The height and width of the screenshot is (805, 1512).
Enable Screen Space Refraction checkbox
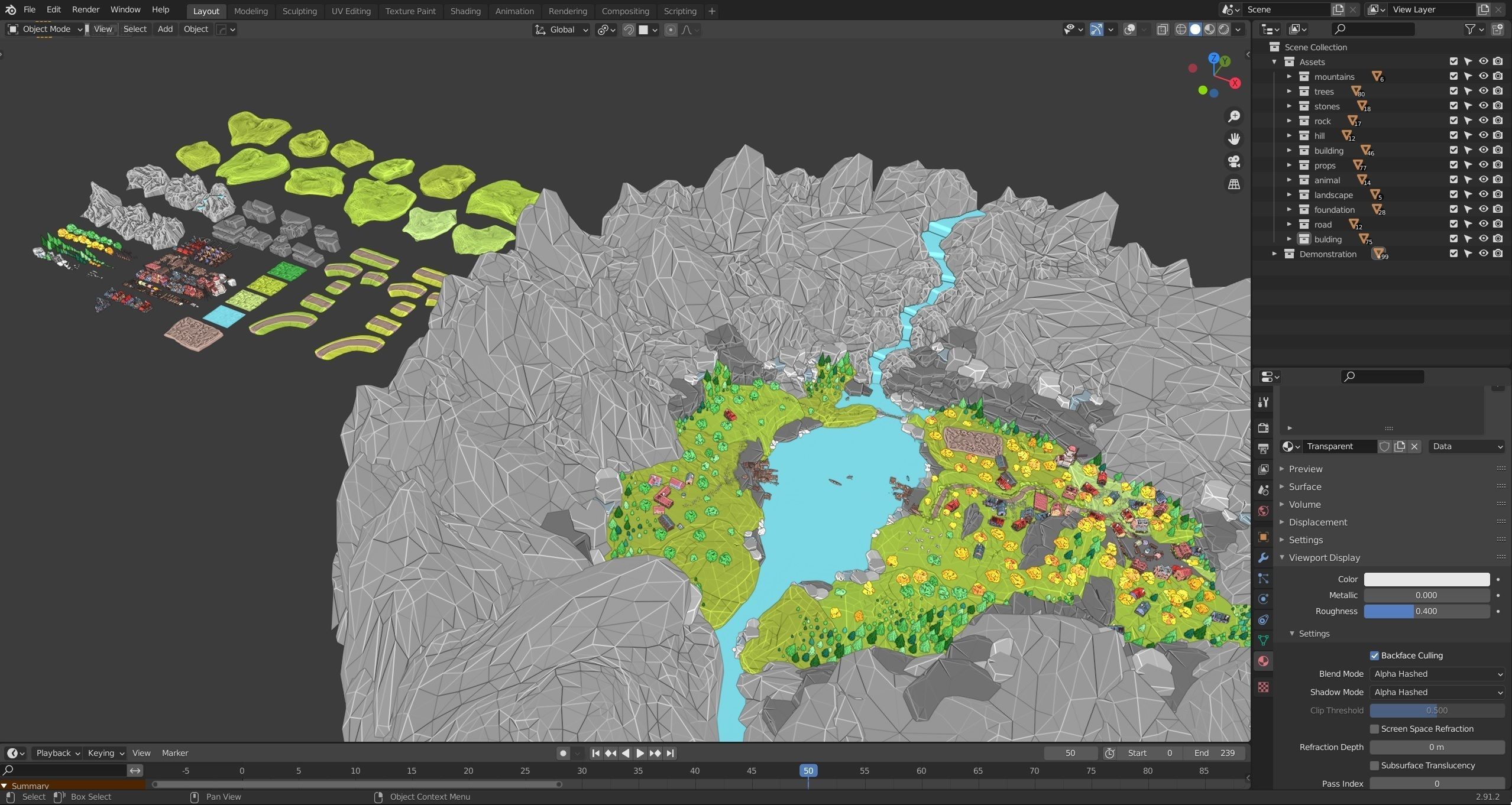(1374, 729)
